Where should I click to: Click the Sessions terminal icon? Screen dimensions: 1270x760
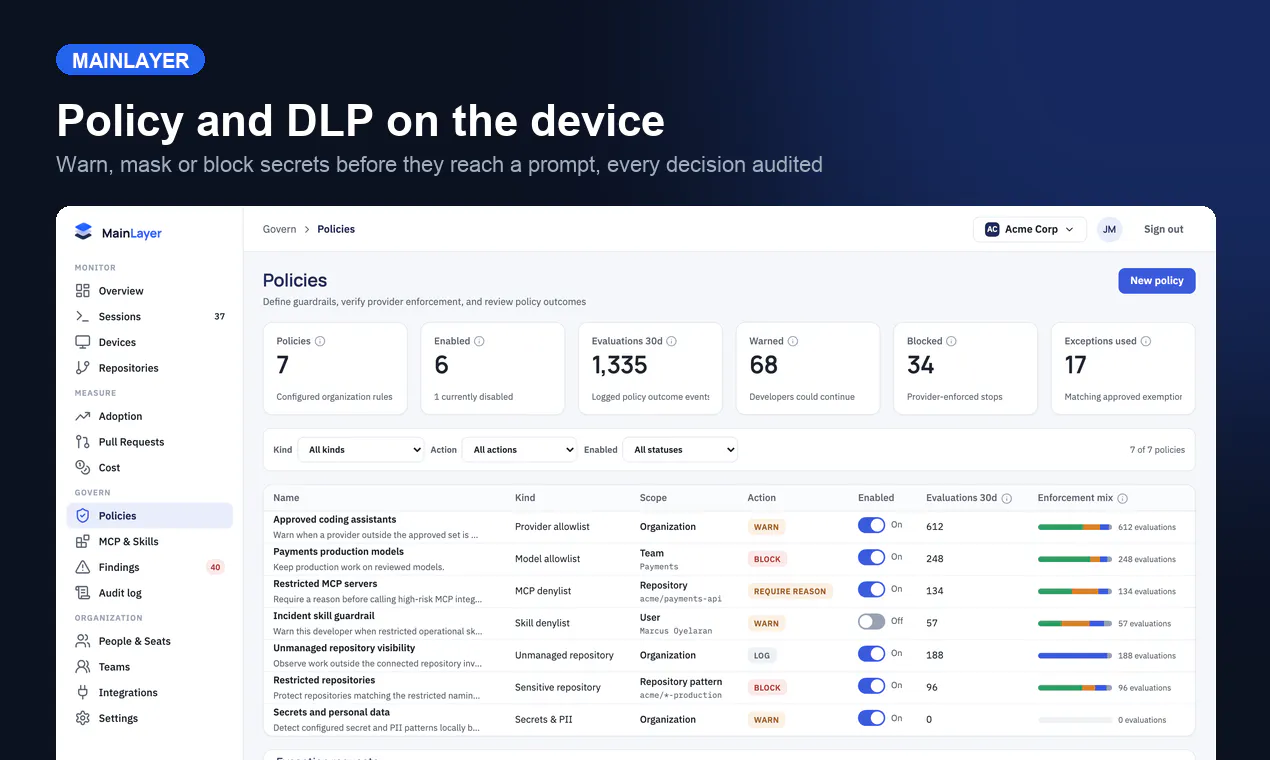pyautogui.click(x=83, y=316)
